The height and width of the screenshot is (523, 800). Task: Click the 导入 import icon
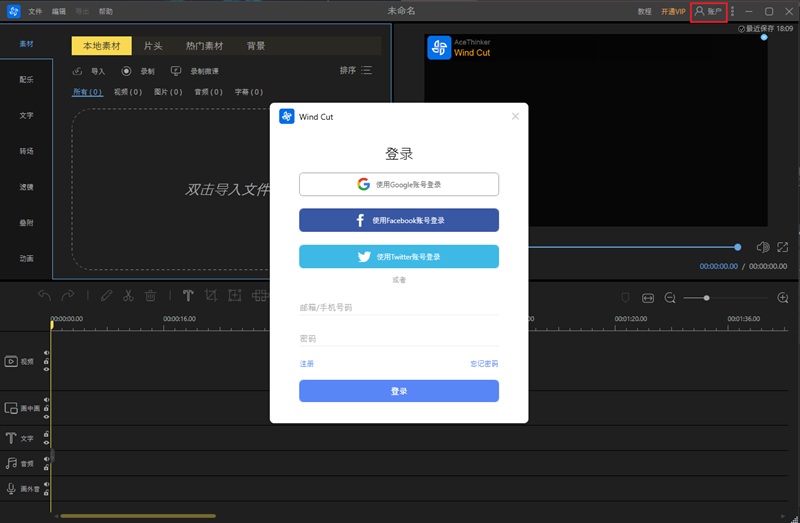pyautogui.click(x=78, y=71)
